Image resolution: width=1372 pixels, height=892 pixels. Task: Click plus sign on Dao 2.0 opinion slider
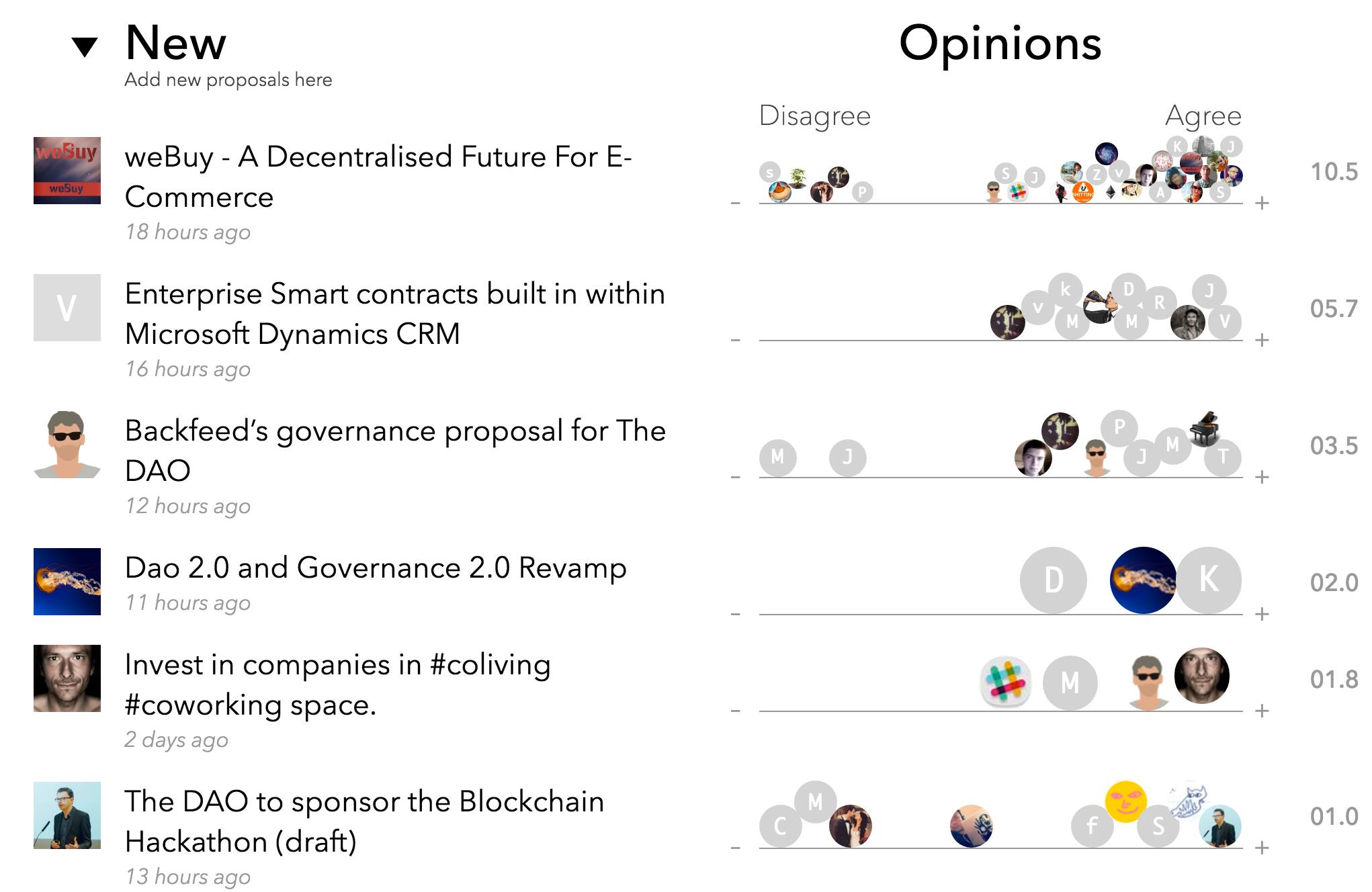(1262, 615)
